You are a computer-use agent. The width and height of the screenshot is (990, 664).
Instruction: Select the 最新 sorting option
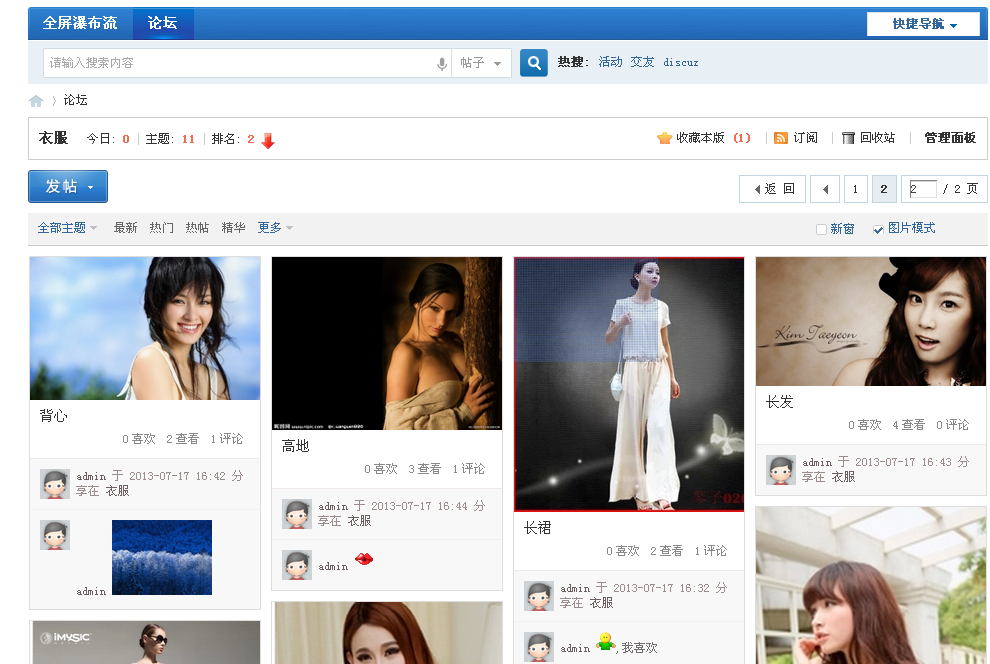click(124, 228)
